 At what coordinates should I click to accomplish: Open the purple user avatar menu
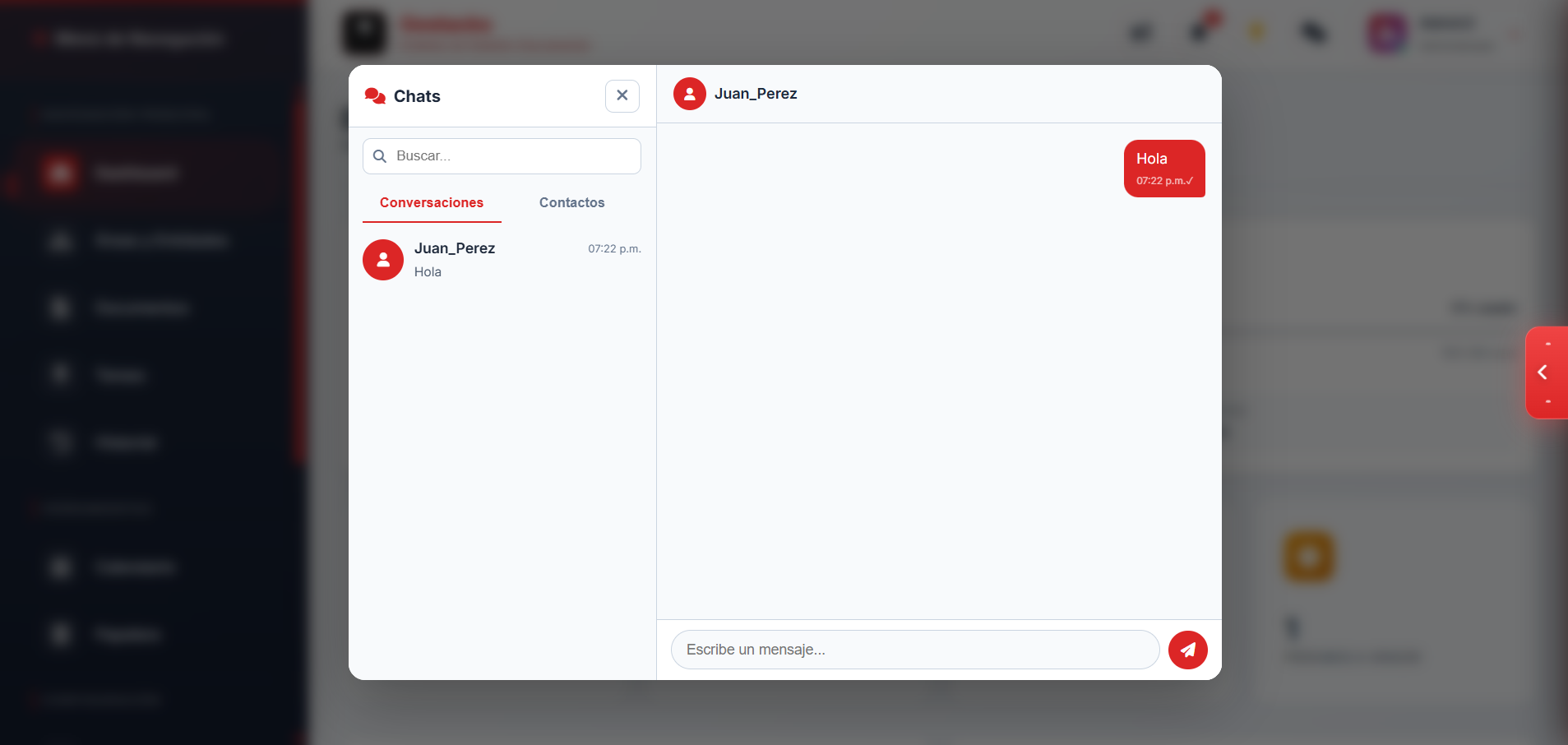coord(1387,34)
